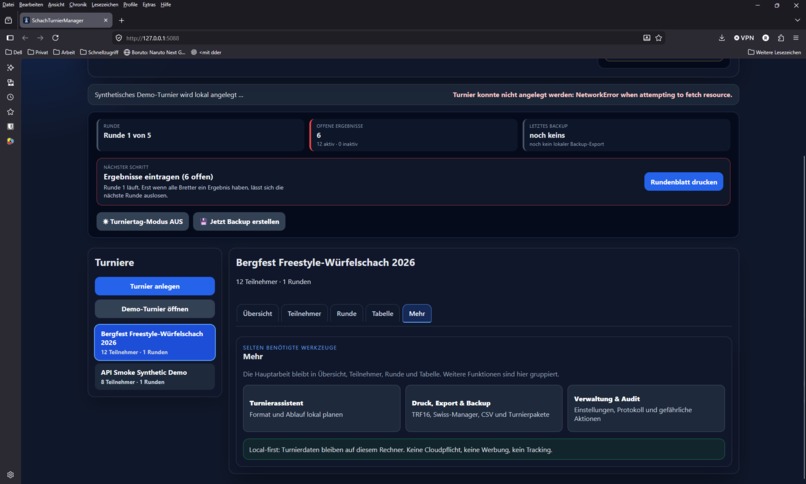806x484 pixels.
Task: Select API Smoke Synthetic Demo tournament
Action: [x=155, y=377]
